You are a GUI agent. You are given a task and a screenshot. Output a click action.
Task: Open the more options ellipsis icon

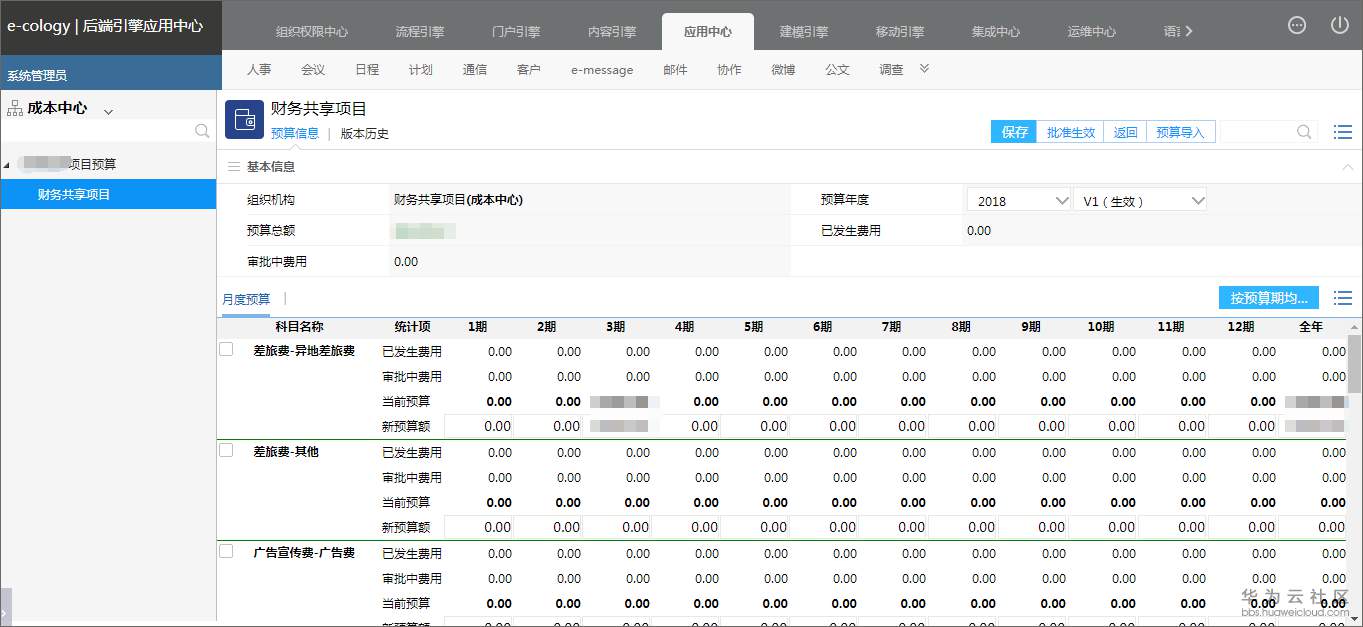click(x=1297, y=25)
